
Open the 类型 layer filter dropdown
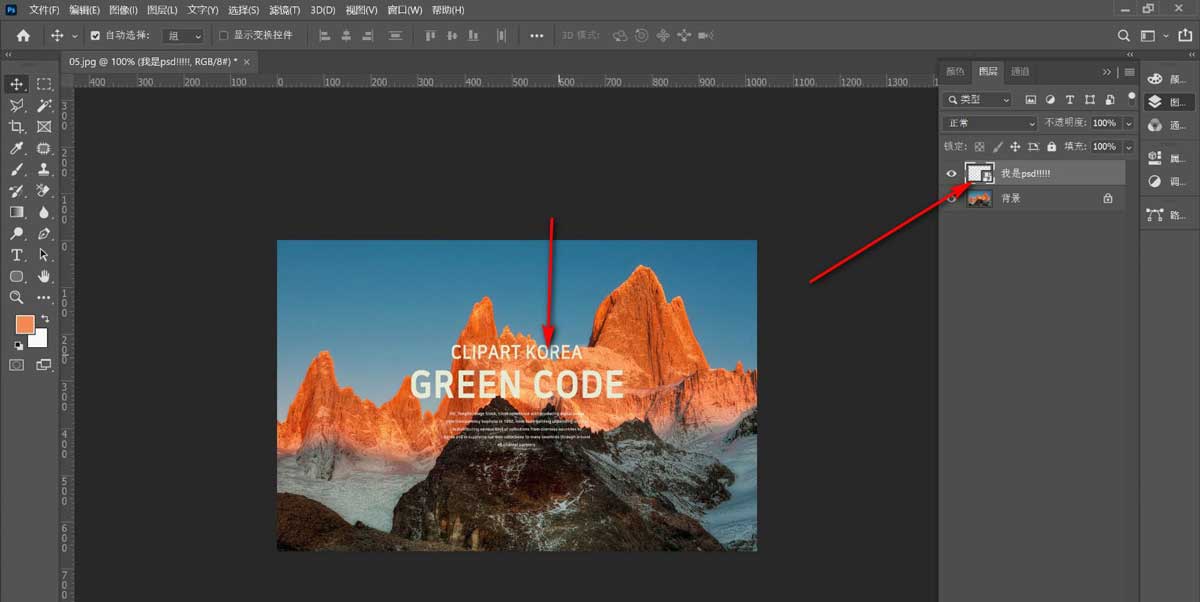[x=977, y=100]
